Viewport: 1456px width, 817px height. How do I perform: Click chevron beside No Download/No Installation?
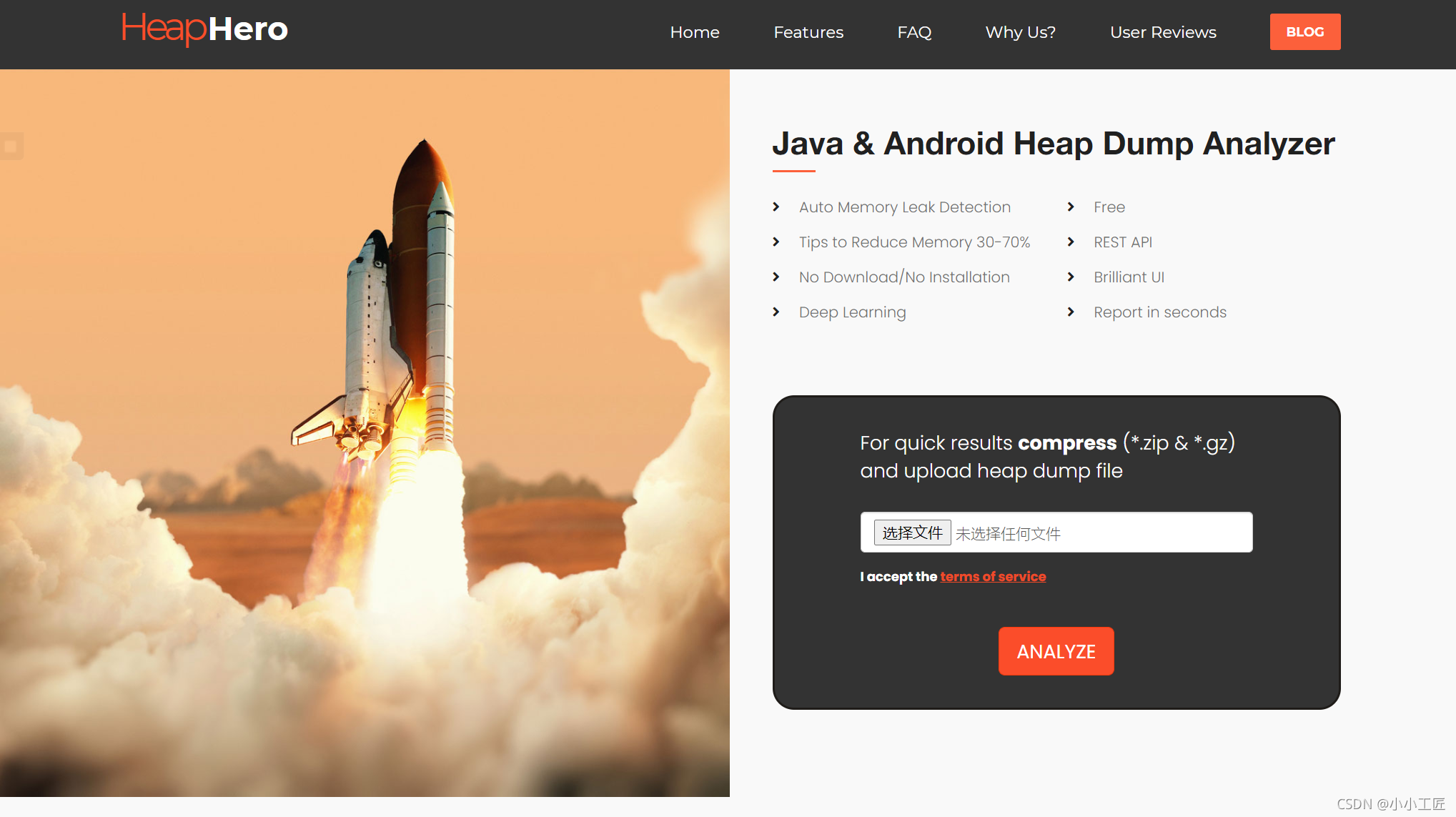[x=776, y=277]
